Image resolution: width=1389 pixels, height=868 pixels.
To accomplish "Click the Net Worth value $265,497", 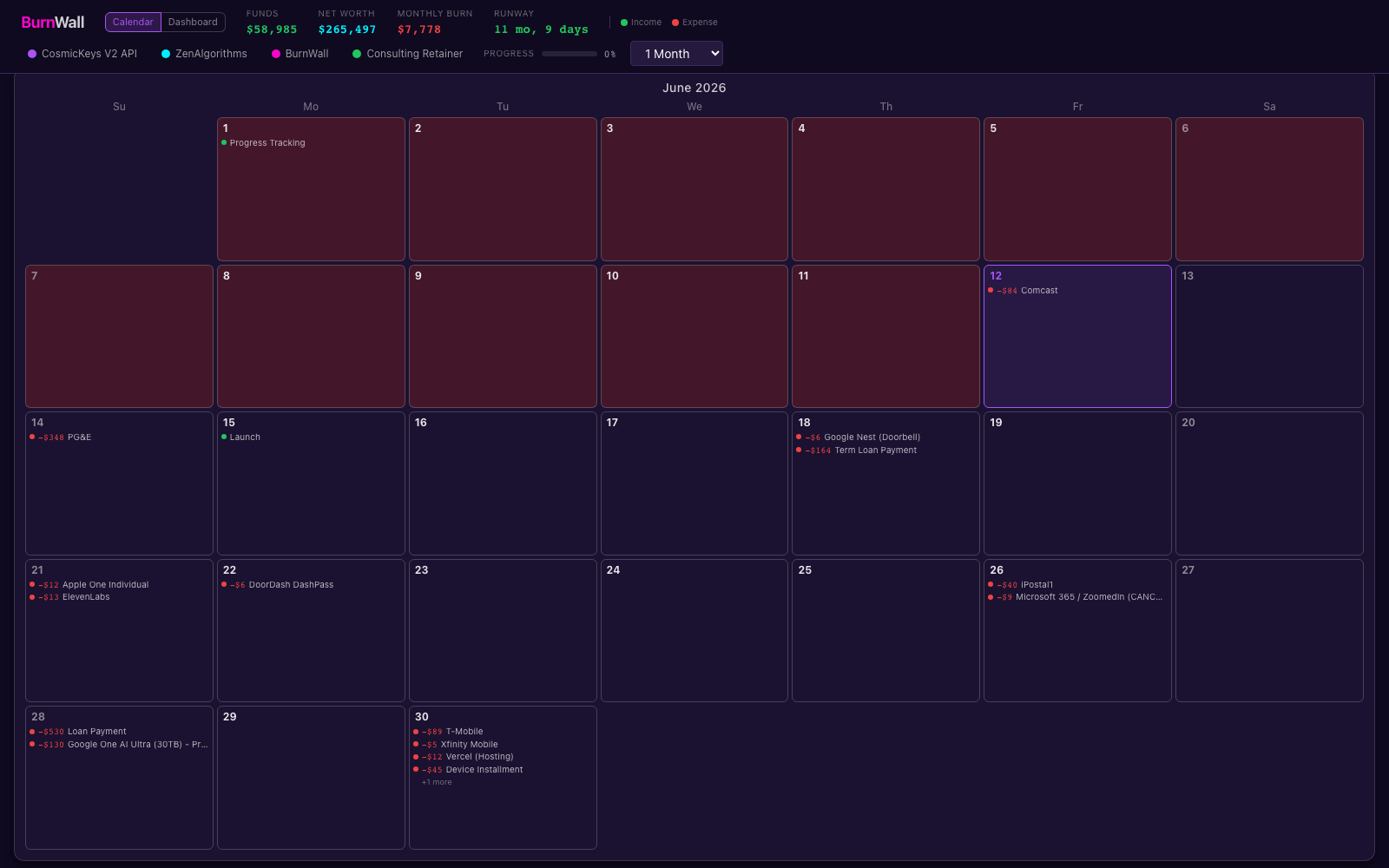I will coord(347,30).
